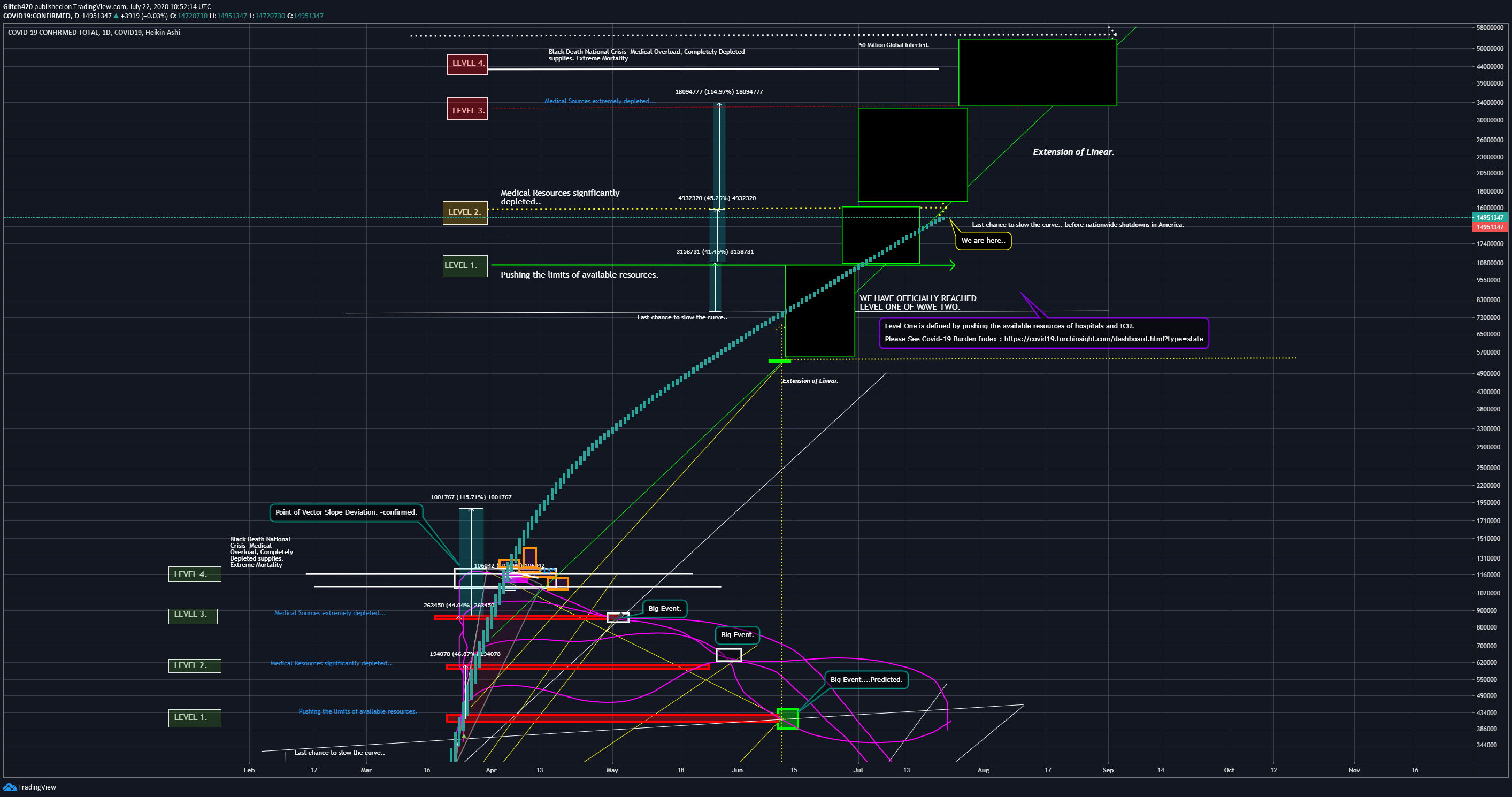Click 'Jun' on the time axis
The image size is (1512, 797).
737,771
